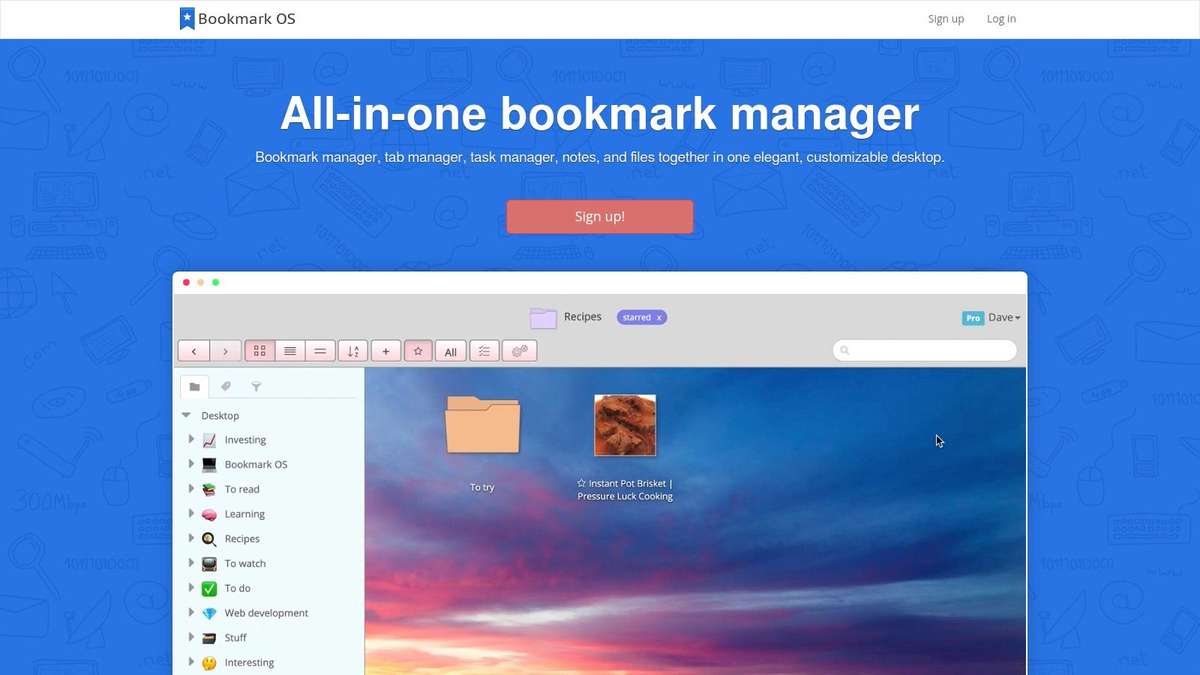The width and height of the screenshot is (1200, 675).
Task: Select the compact list view icon
Action: [x=320, y=350]
